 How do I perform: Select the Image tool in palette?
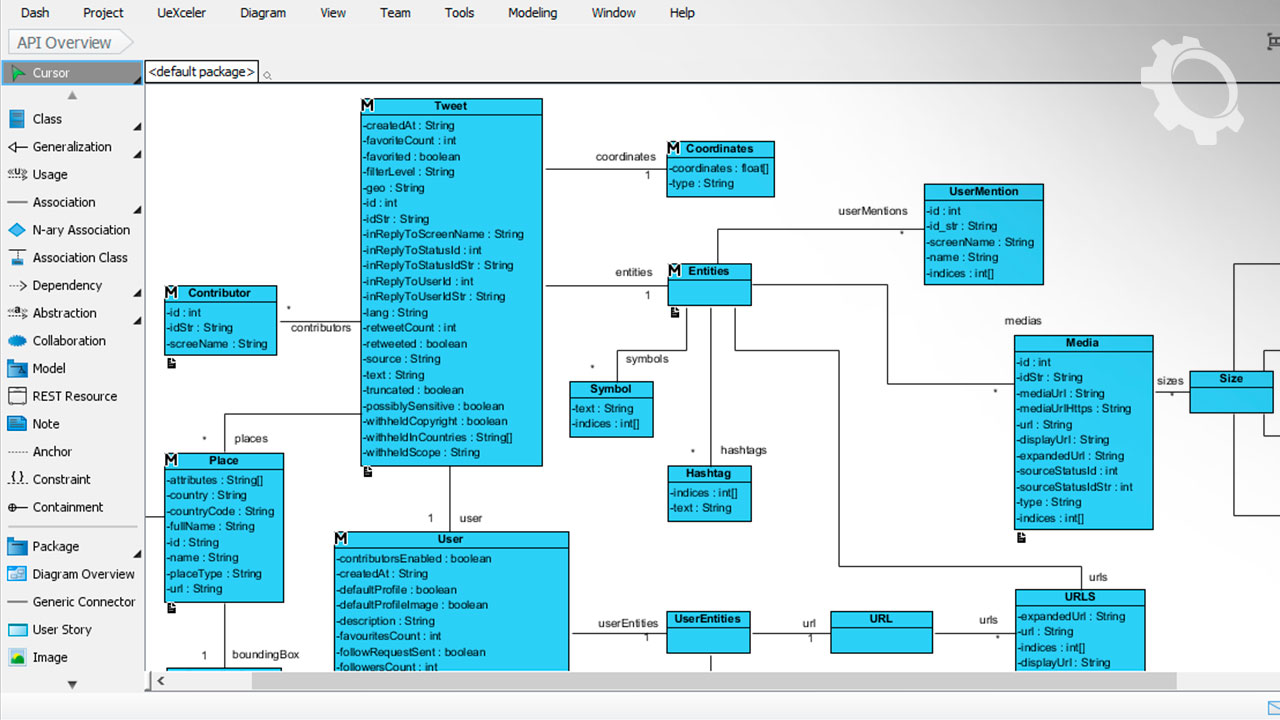tap(50, 658)
